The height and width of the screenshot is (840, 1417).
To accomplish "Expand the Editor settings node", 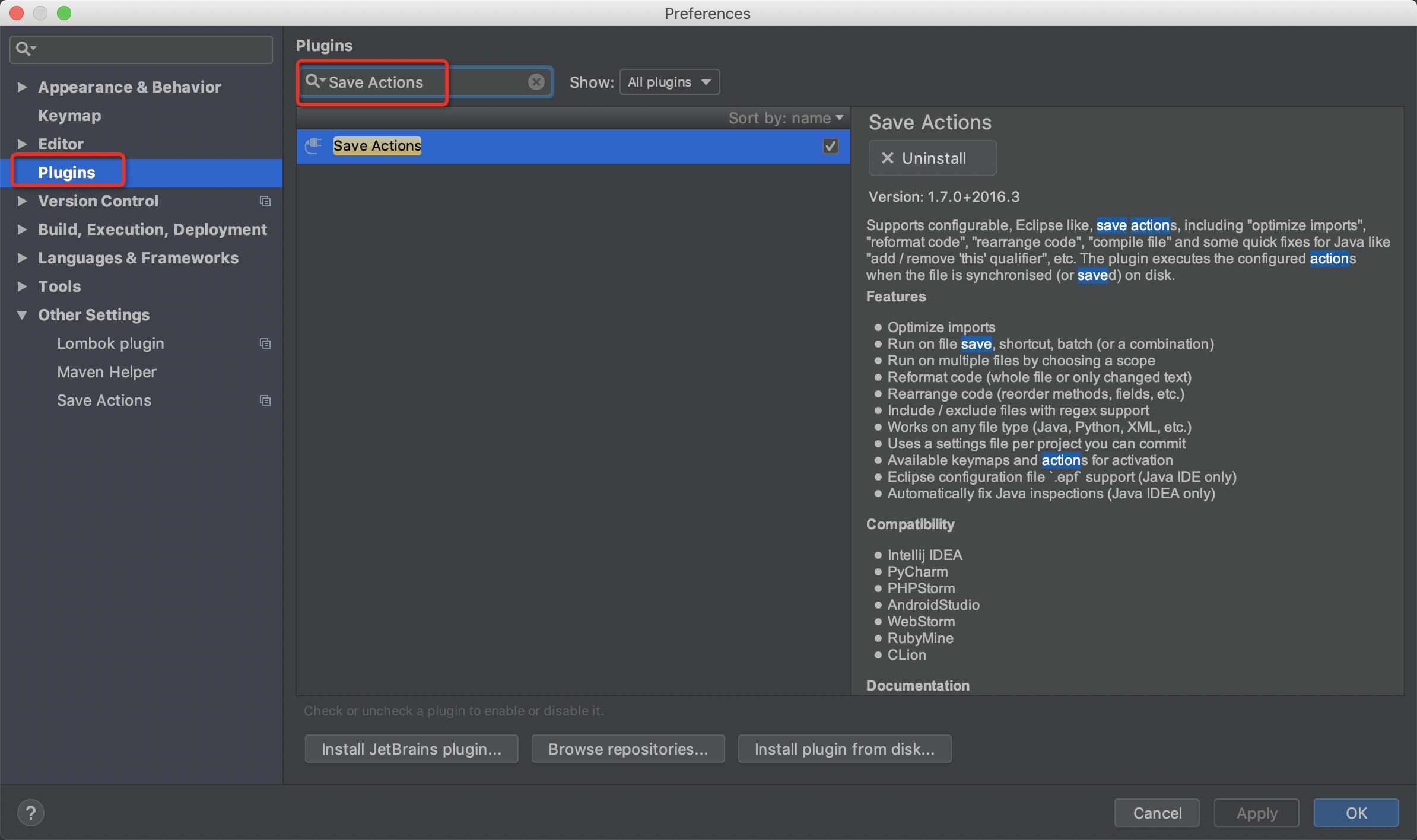I will coord(22,144).
